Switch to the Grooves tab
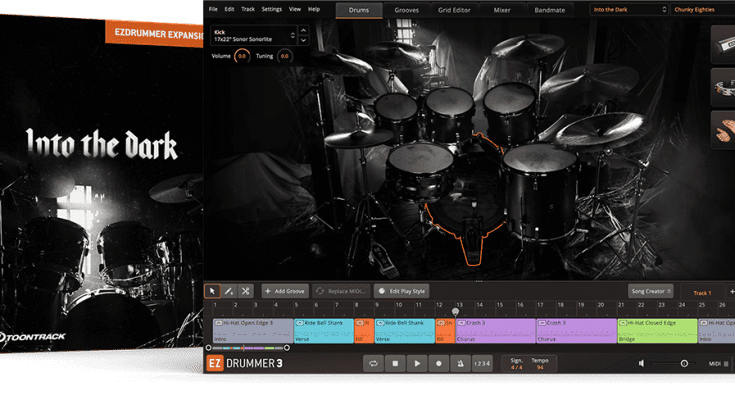 (408, 10)
